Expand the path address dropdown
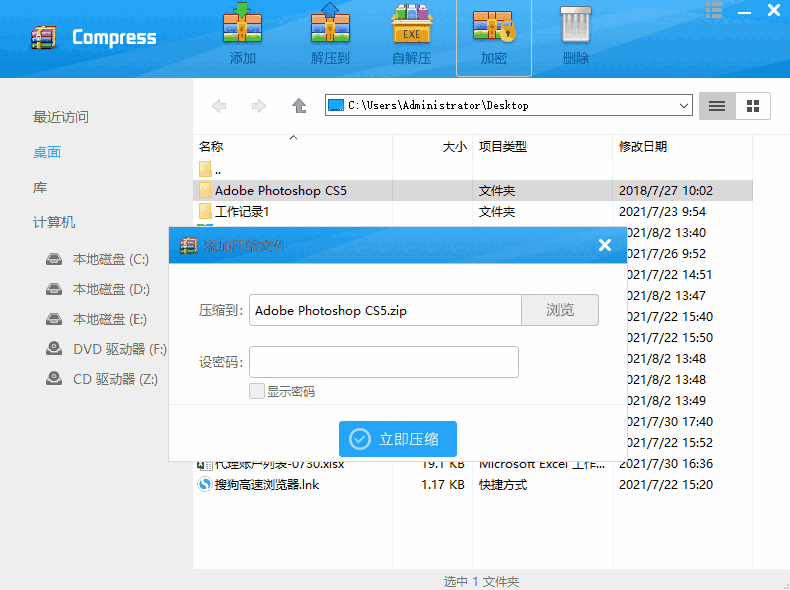Screen dimensions: 790x590 (683, 106)
